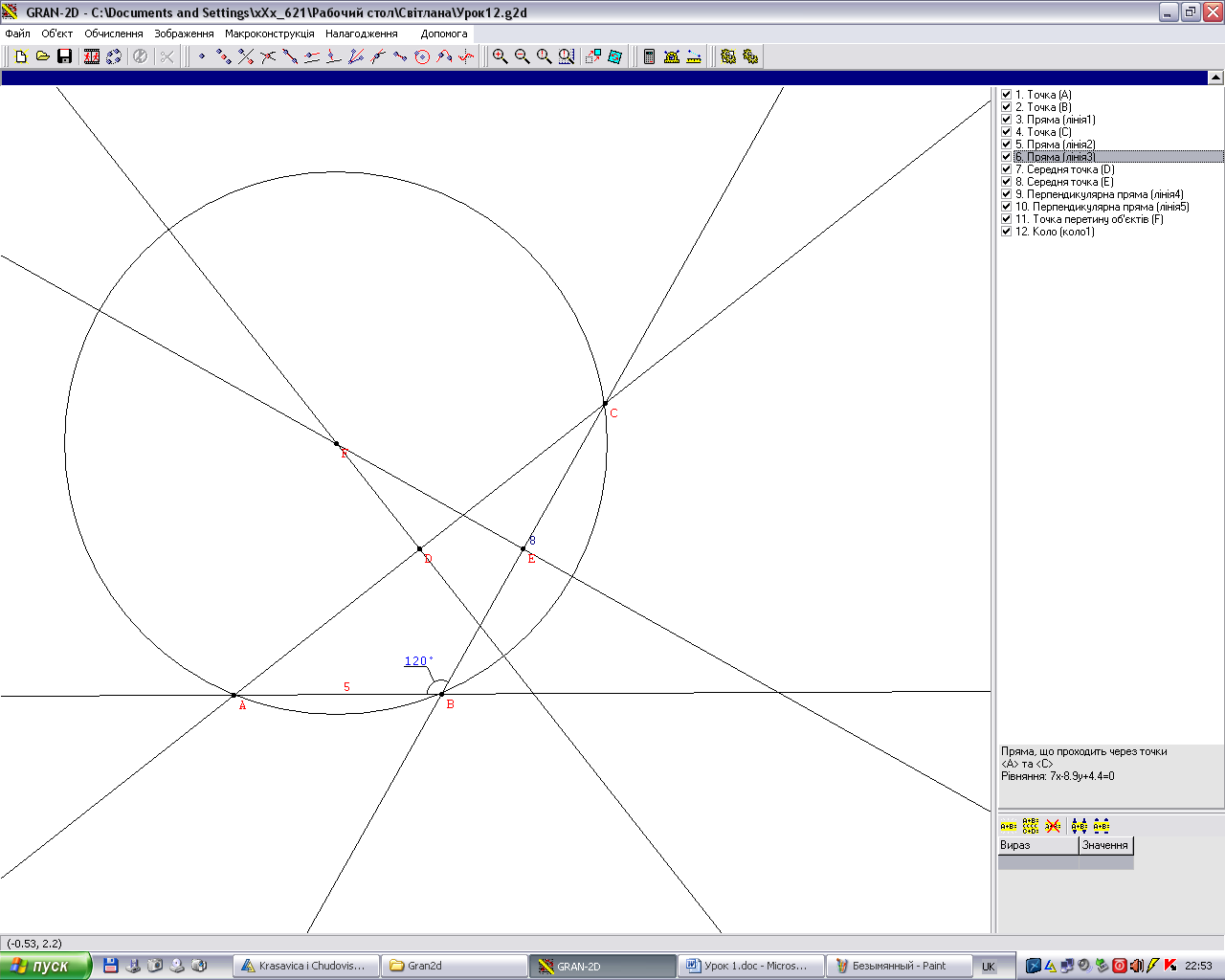The height and width of the screenshot is (980, 1225).
Task: Click the second yellow gears settings icon
Action: coord(750,56)
